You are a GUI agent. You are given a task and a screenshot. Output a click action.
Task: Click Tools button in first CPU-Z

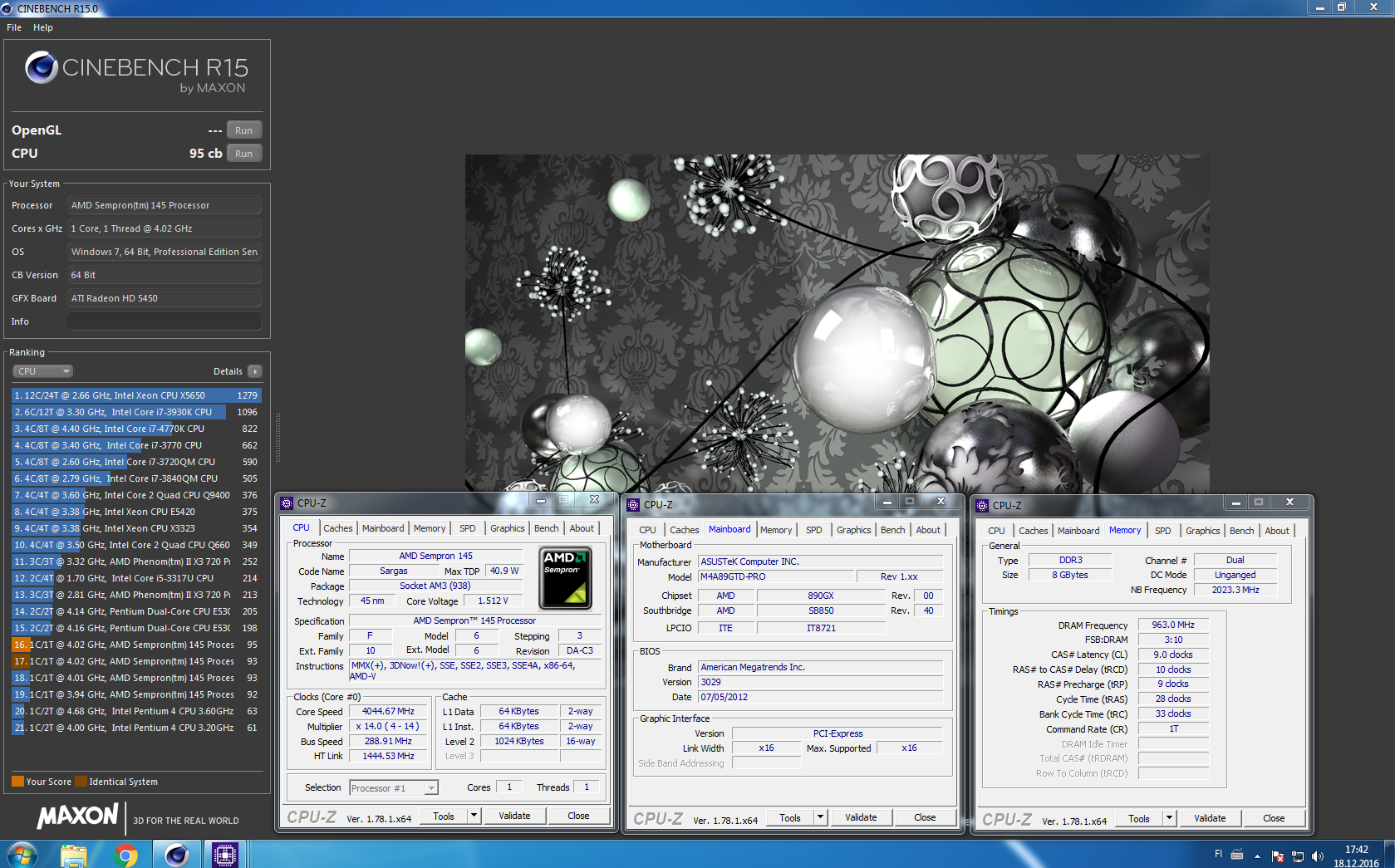444,816
